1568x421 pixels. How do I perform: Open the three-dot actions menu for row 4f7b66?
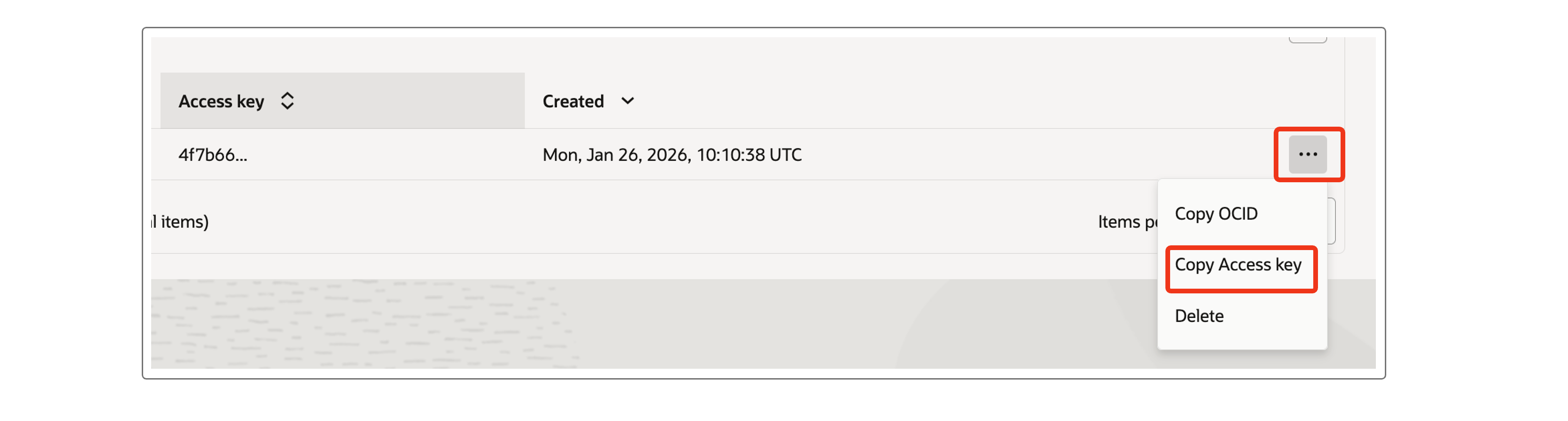[1307, 154]
